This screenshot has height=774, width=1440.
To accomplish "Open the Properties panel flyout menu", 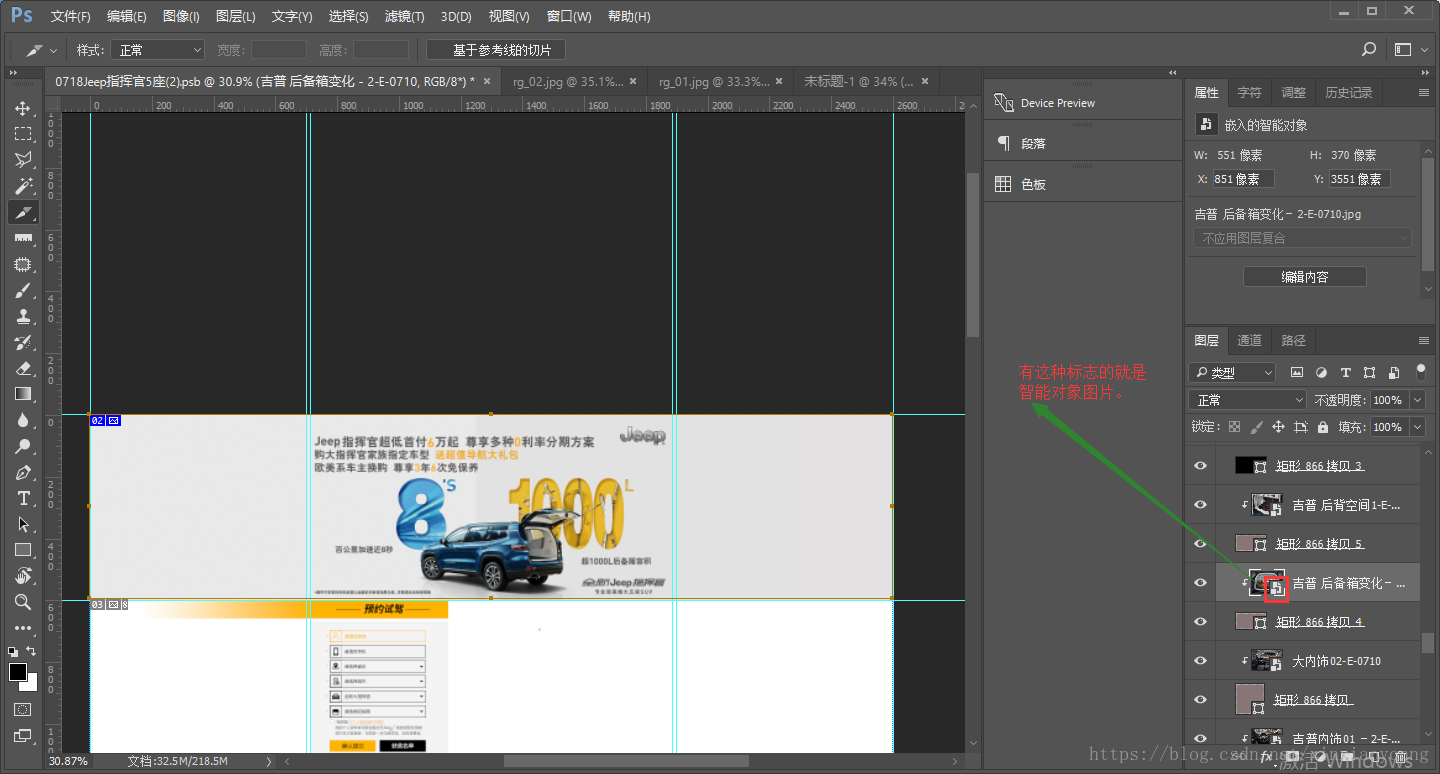I will pyautogui.click(x=1424, y=92).
